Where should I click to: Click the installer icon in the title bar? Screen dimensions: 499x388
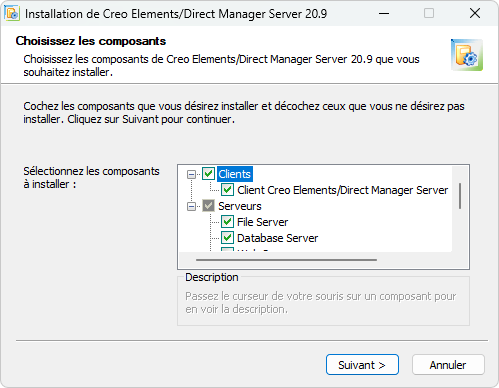pos(12,14)
